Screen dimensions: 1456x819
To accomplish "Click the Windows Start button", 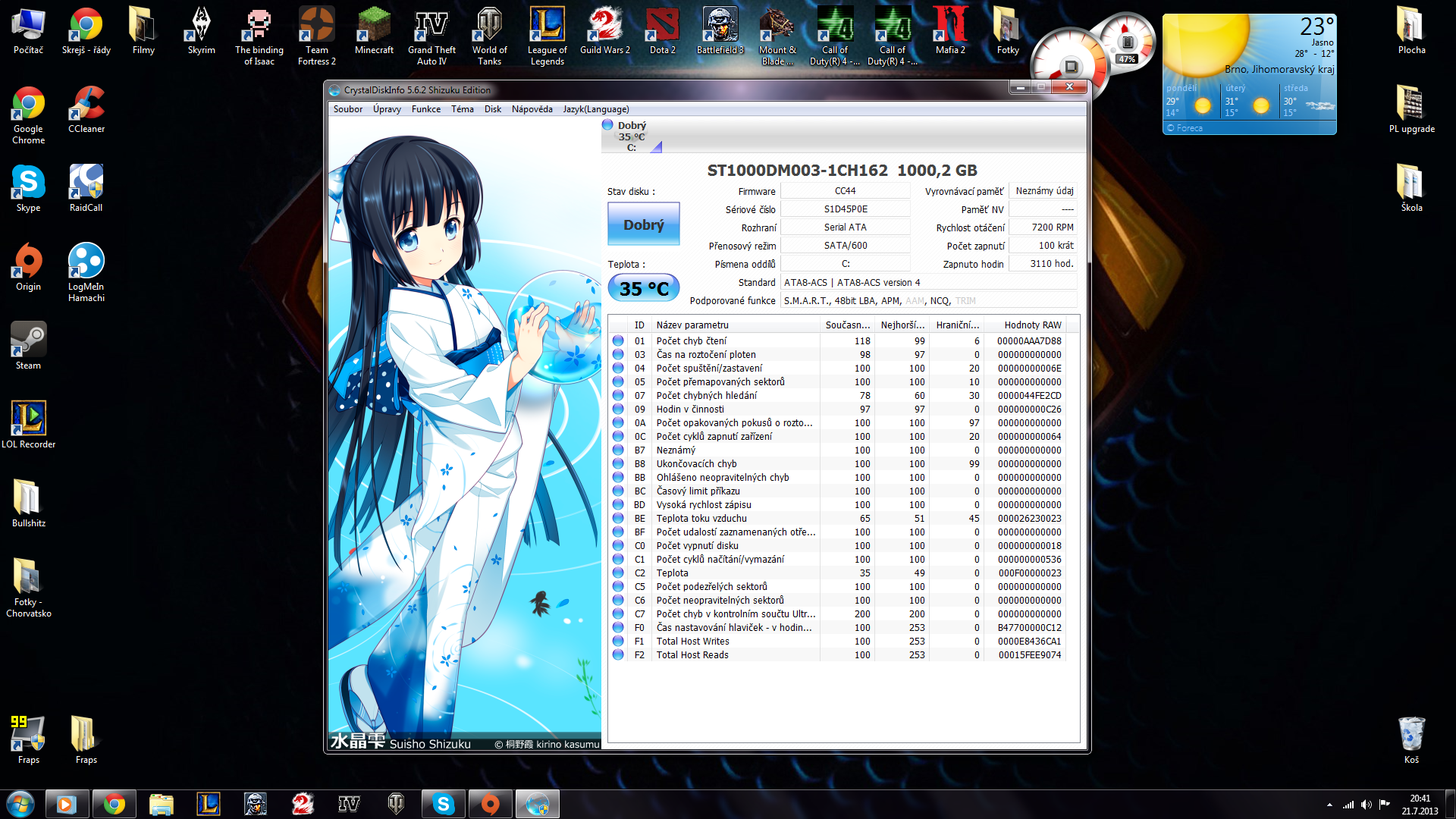I will (x=20, y=804).
